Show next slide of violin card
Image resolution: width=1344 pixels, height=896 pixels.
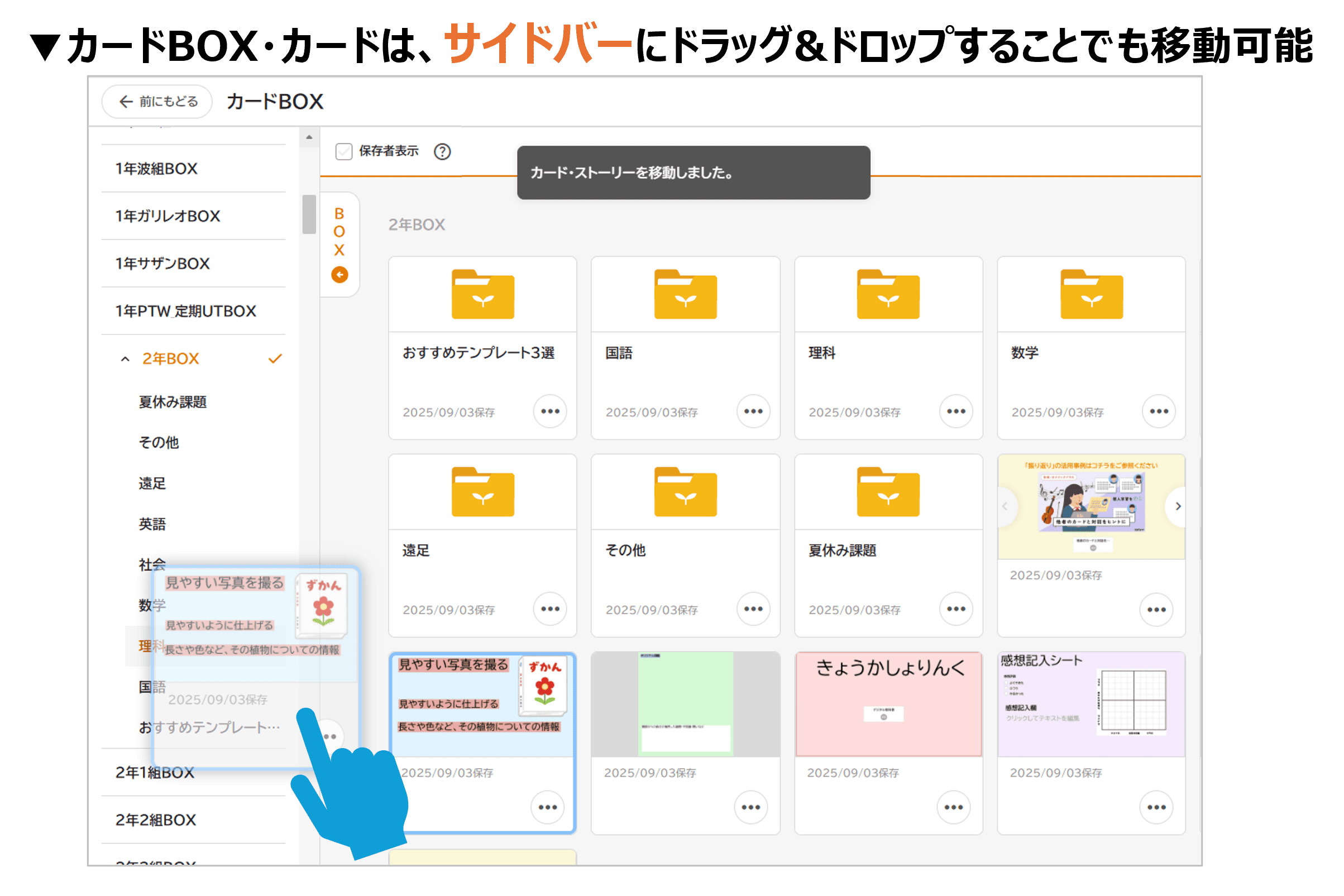pos(1178,506)
